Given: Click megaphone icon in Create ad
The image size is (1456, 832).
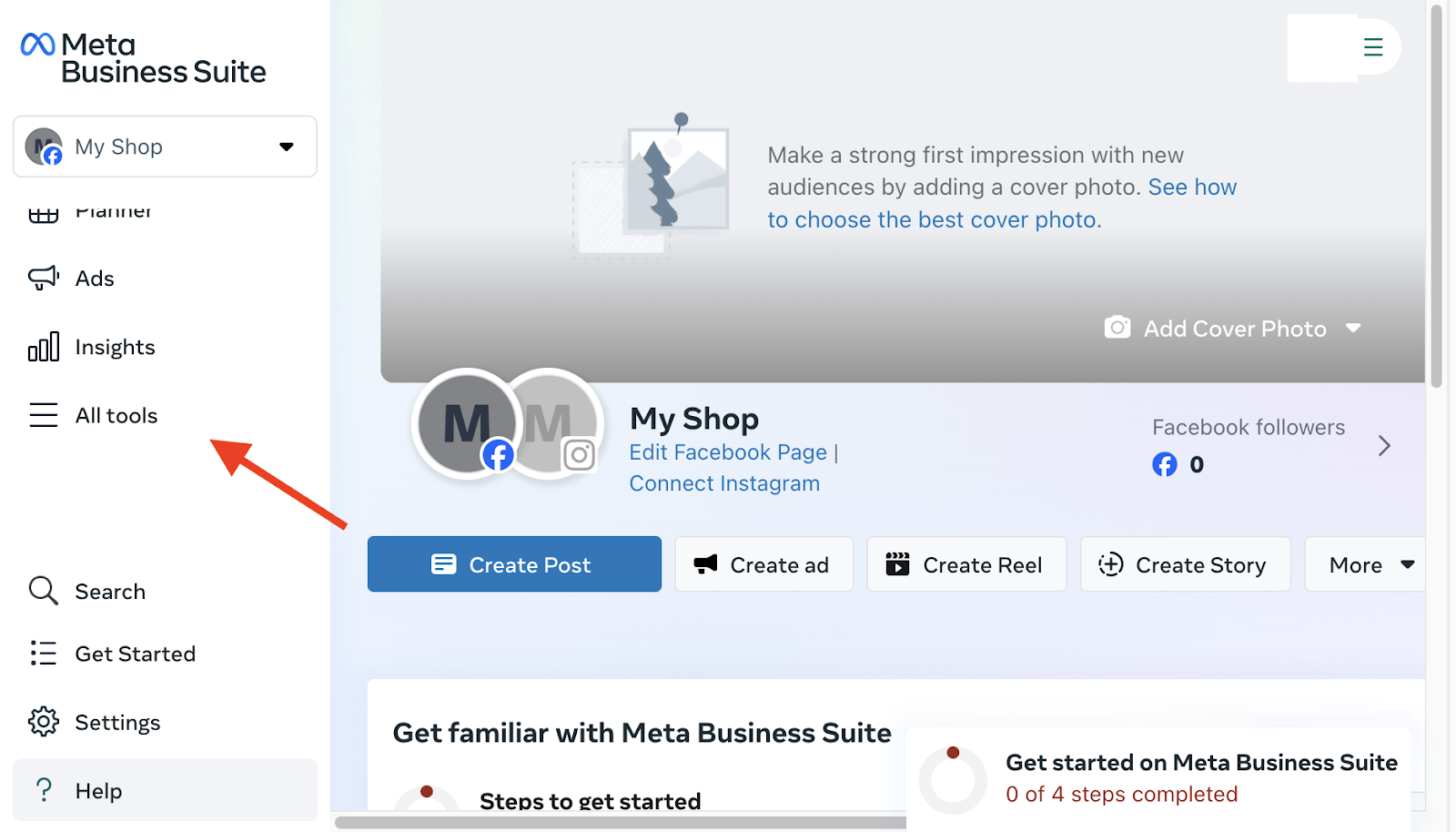Looking at the screenshot, I should tap(706, 564).
